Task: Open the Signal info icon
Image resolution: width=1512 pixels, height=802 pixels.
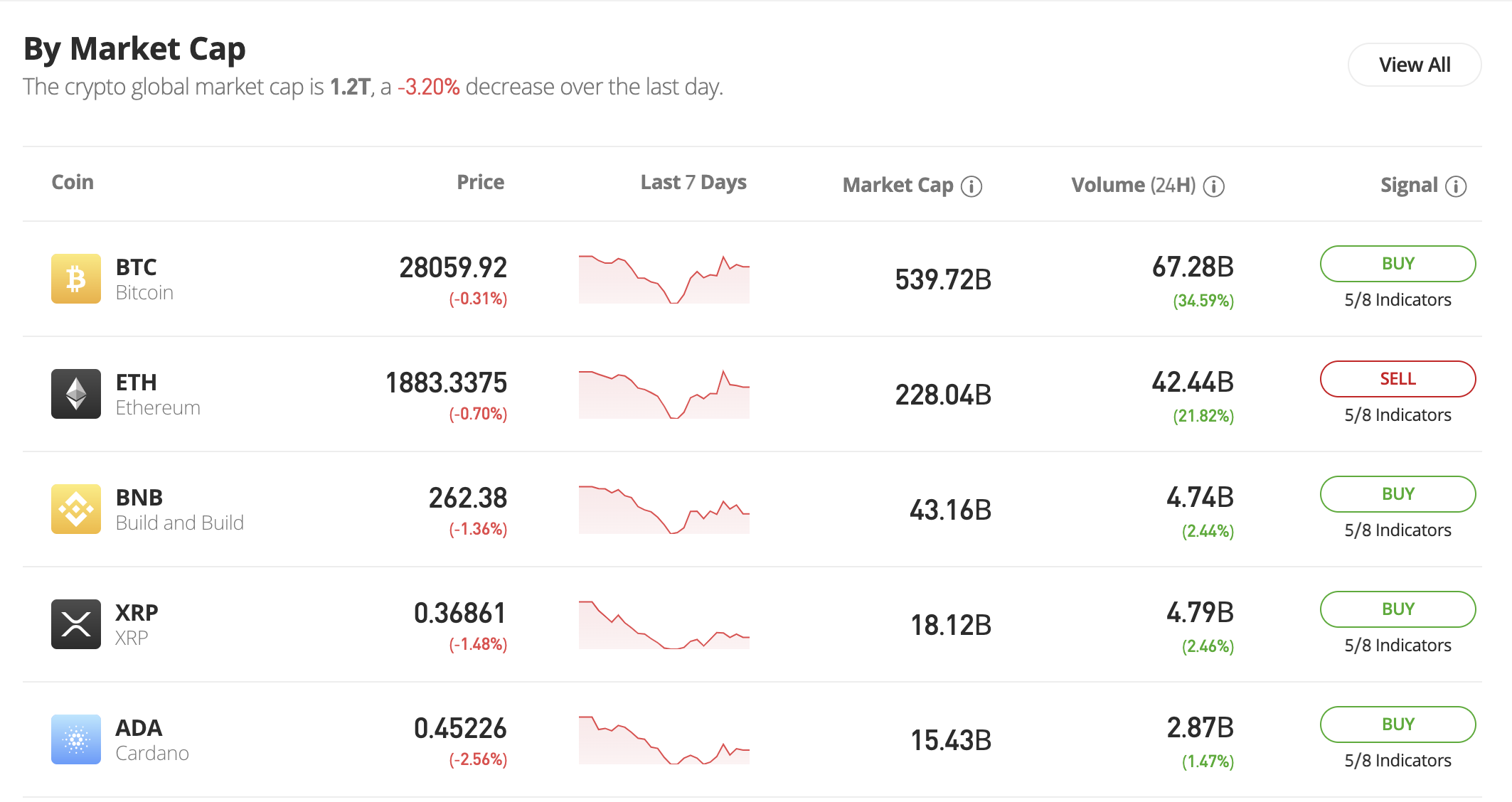Action: (1456, 186)
